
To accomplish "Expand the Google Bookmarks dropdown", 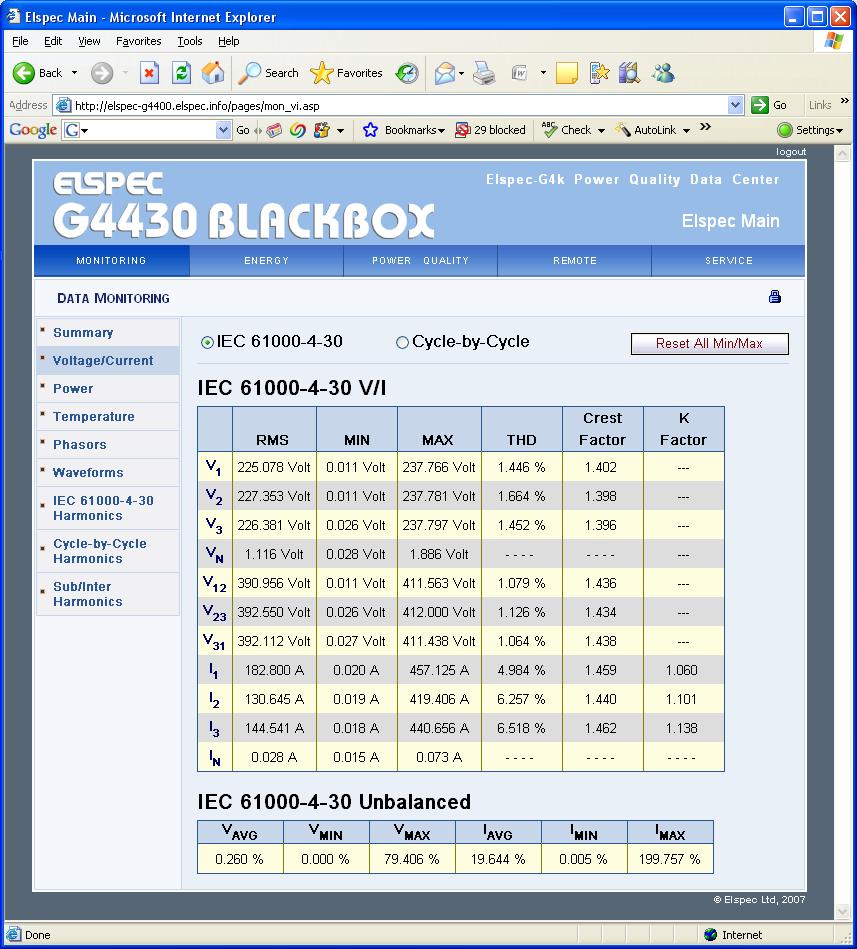I will click(441, 130).
